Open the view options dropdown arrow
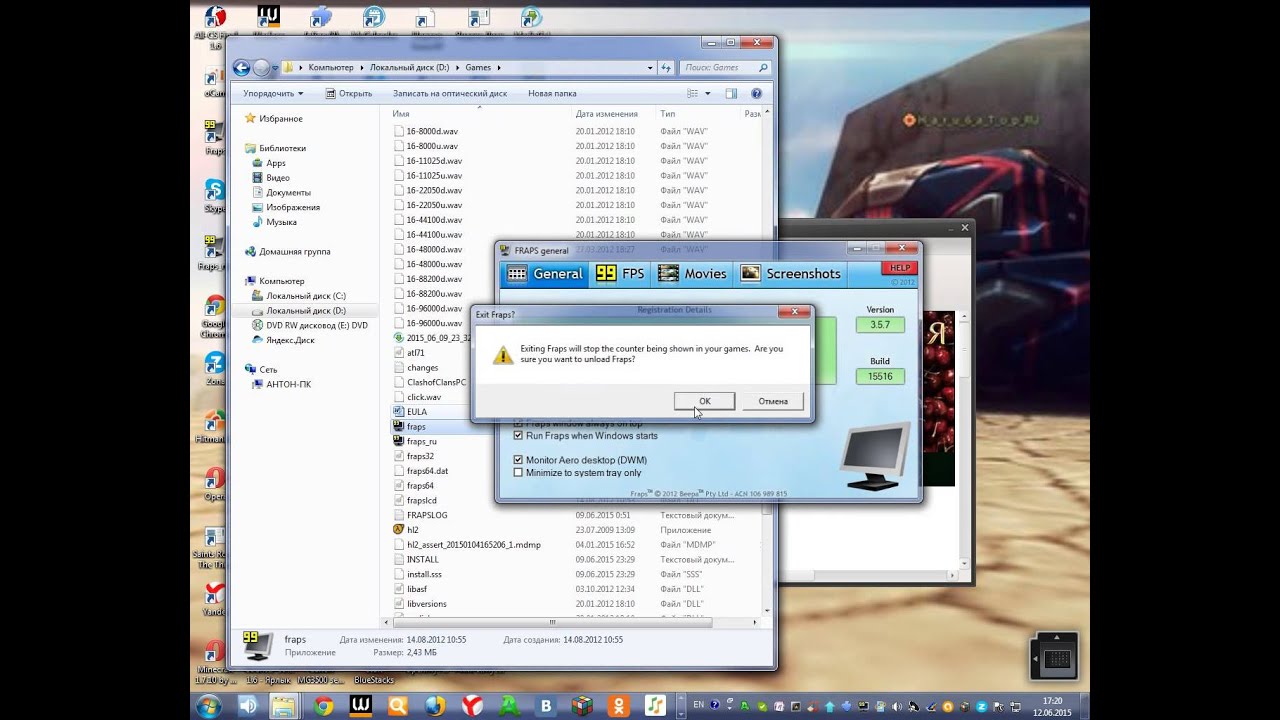The image size is (1280, 720). click(707, 93)
